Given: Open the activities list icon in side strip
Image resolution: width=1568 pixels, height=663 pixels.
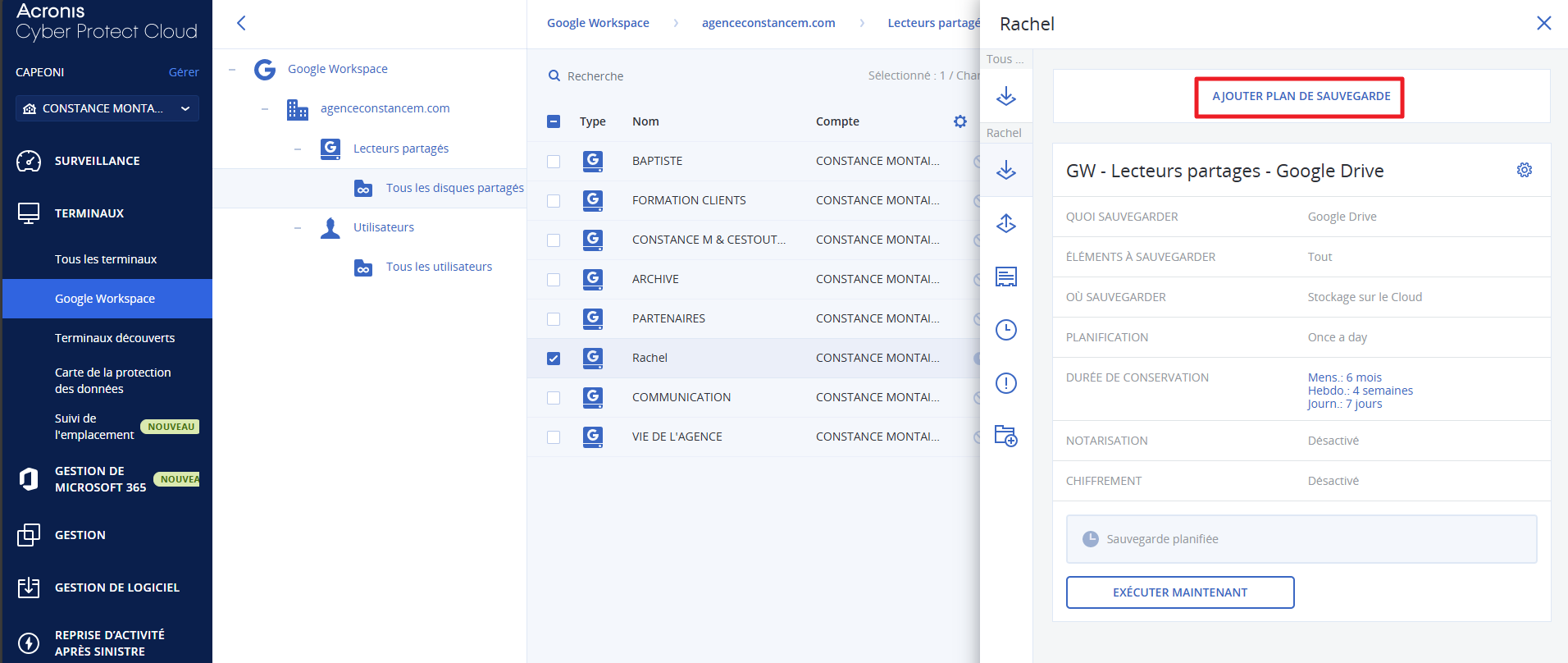Looking at the screenshot, I should [x=1006, y=277].
